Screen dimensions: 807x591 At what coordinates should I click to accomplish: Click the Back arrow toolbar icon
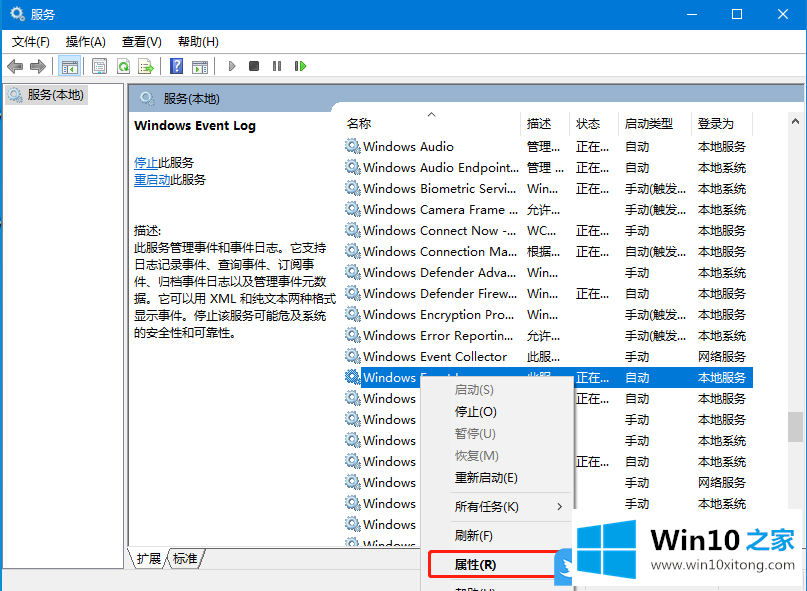tap(15, 66)
